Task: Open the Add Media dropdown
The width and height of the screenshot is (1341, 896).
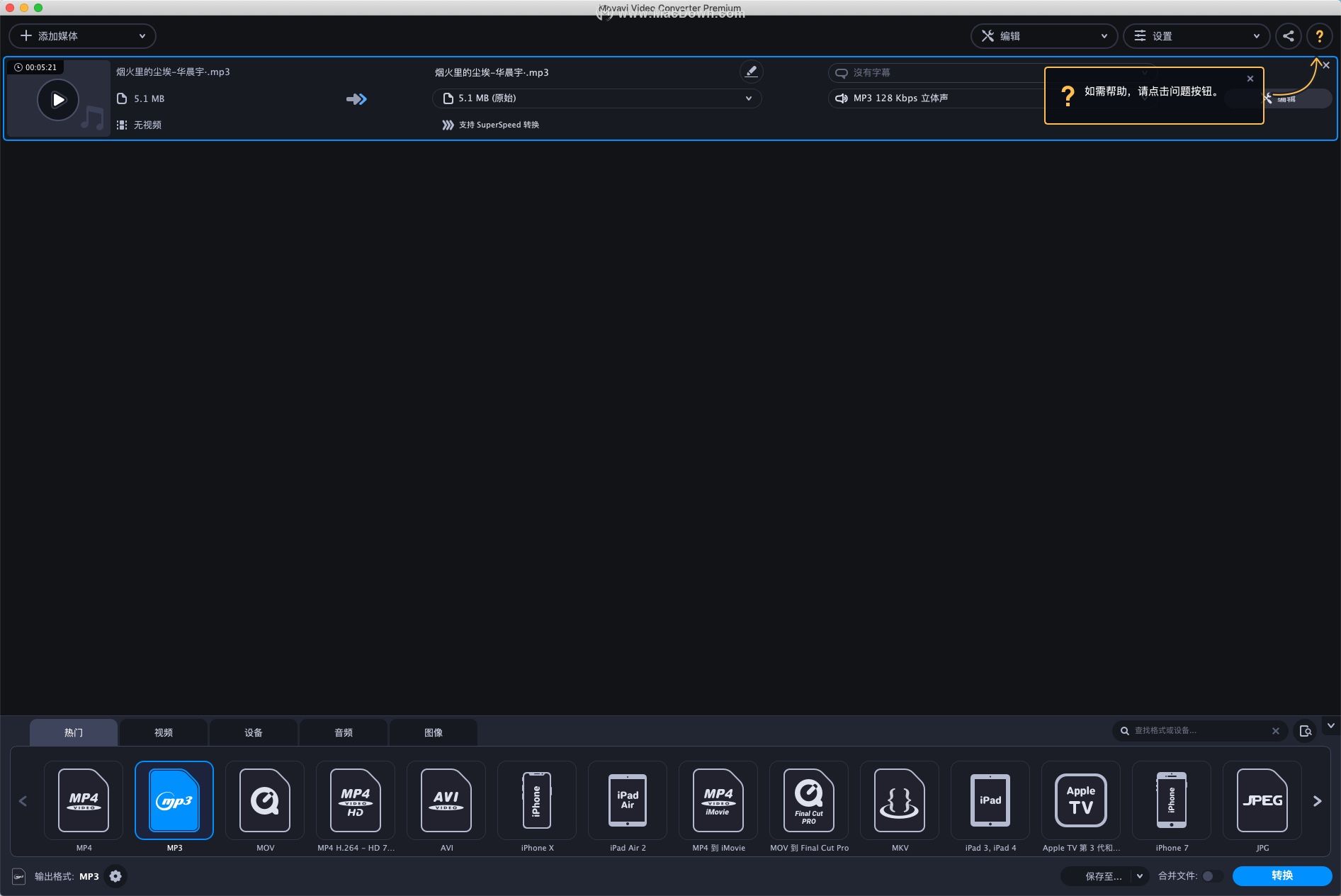Action: [x=82, y=36]
